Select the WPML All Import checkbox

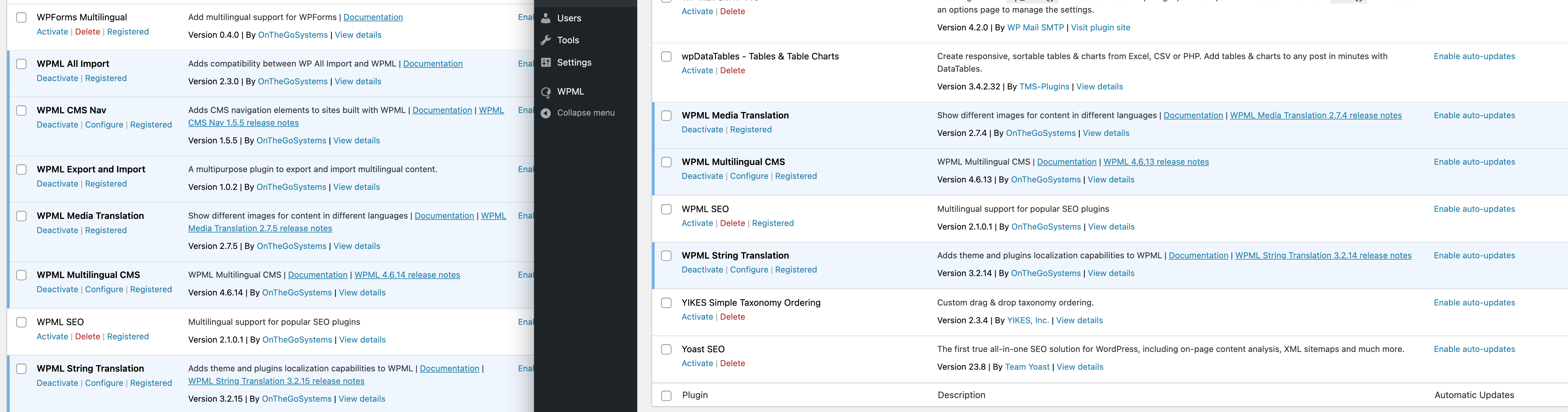click(21, 64)
